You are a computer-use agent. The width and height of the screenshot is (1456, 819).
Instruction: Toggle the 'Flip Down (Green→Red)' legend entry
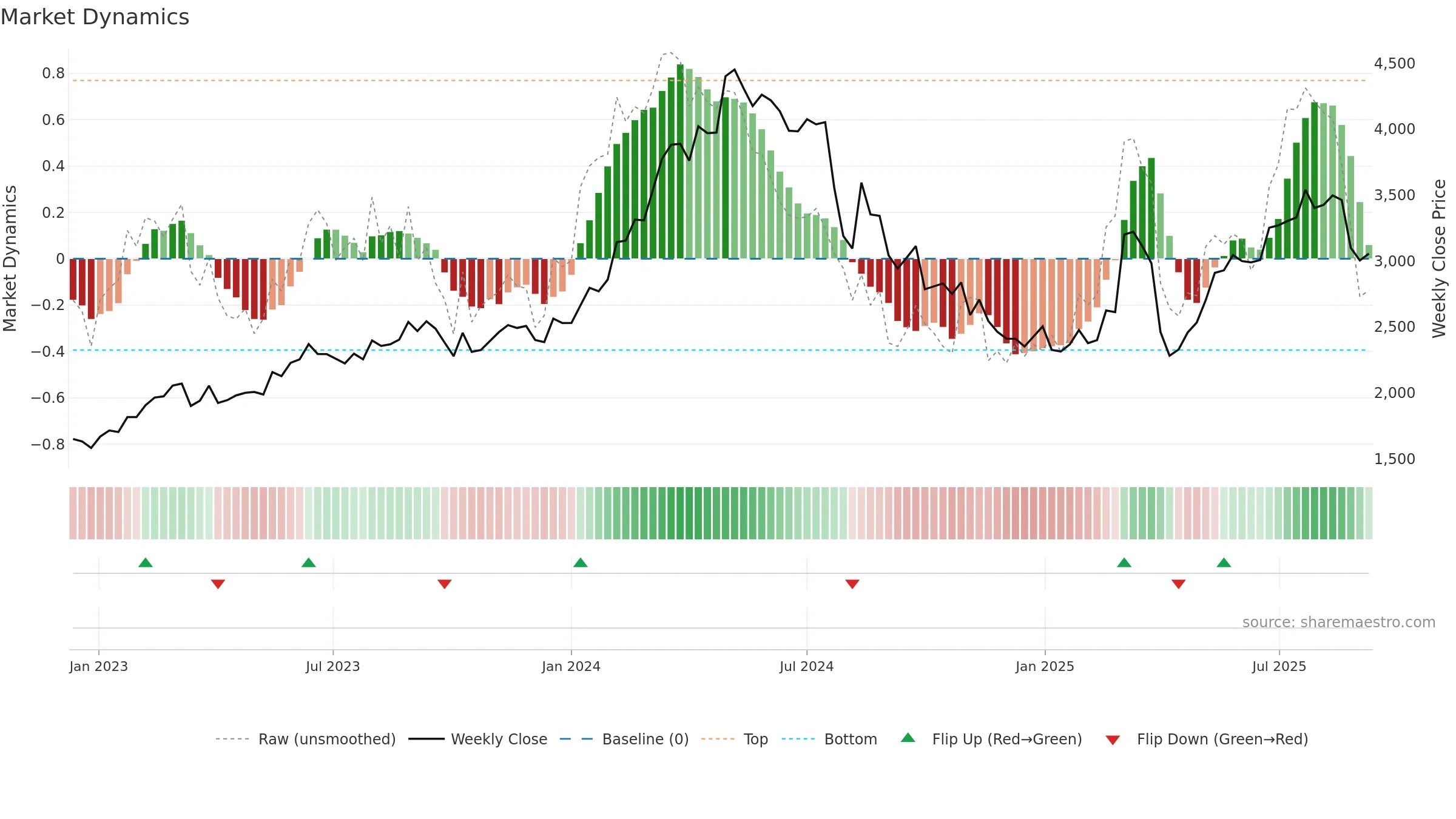(1207, 739)
